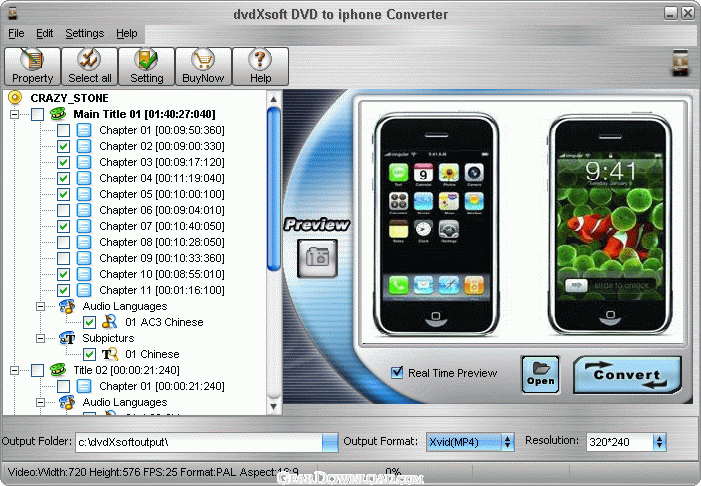Click the Select all toolbar button
Viewport: 701px width, 486px height.
(x=89, y=66)
